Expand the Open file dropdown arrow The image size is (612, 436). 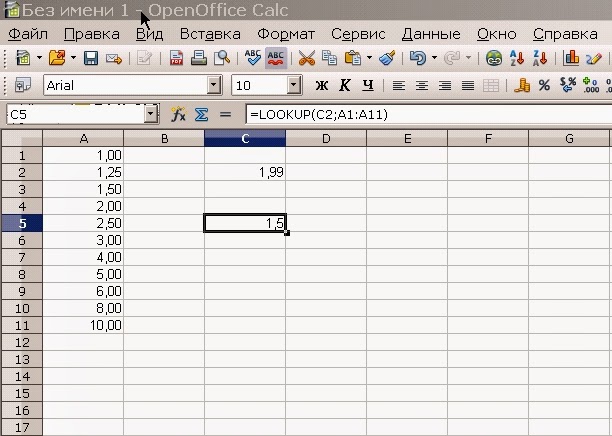(73, 58)
